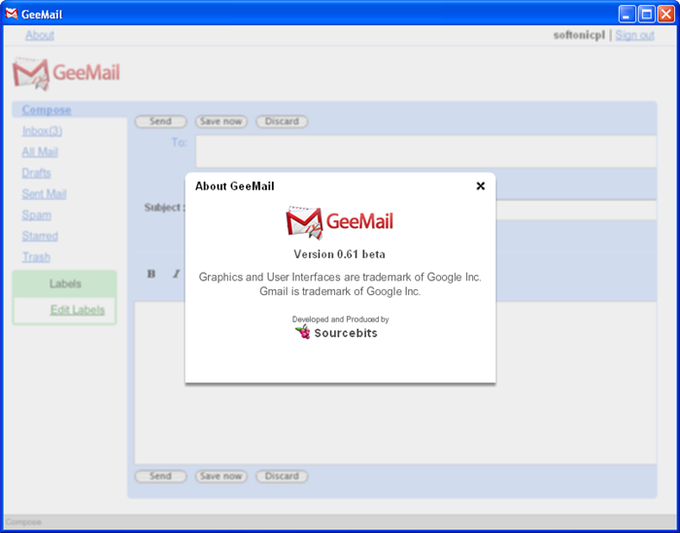Open Trash folder
This screenshot has width=680, height=533.
tap(36, 257)
